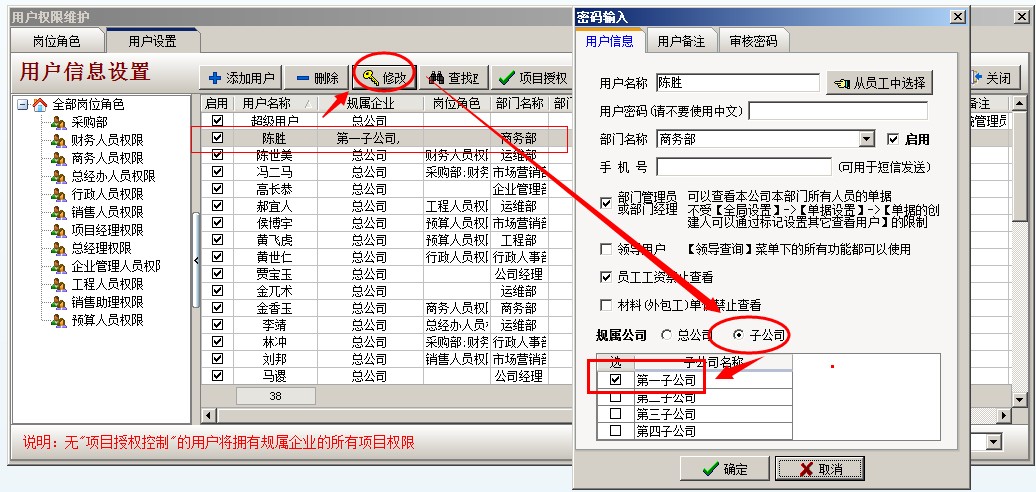Open the 部门名称 dropdown list
The width and height of the screenshot is (1036, 492).
pyautogui.click(x=866, y=139)
